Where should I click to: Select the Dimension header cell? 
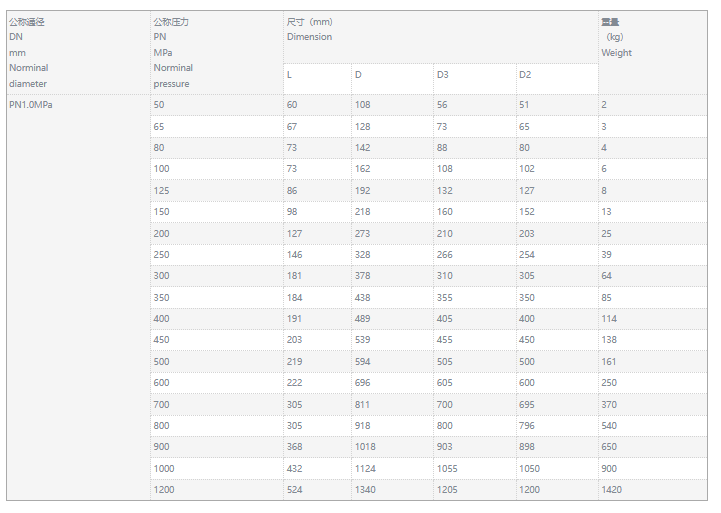click(309, 37)
